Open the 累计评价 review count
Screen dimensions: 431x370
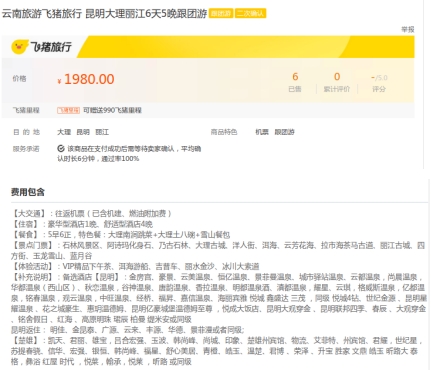point(337,83)
